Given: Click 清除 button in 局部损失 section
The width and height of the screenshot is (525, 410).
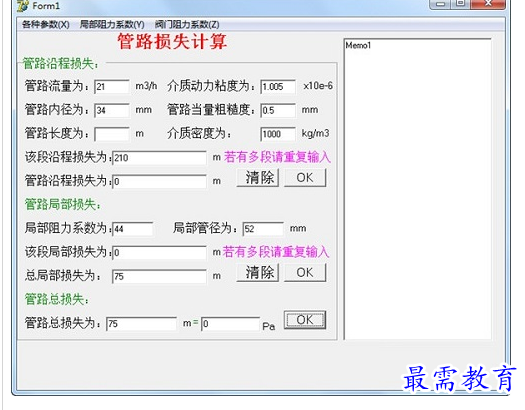Looking at the screenshot, I should (x=258, y=272).
